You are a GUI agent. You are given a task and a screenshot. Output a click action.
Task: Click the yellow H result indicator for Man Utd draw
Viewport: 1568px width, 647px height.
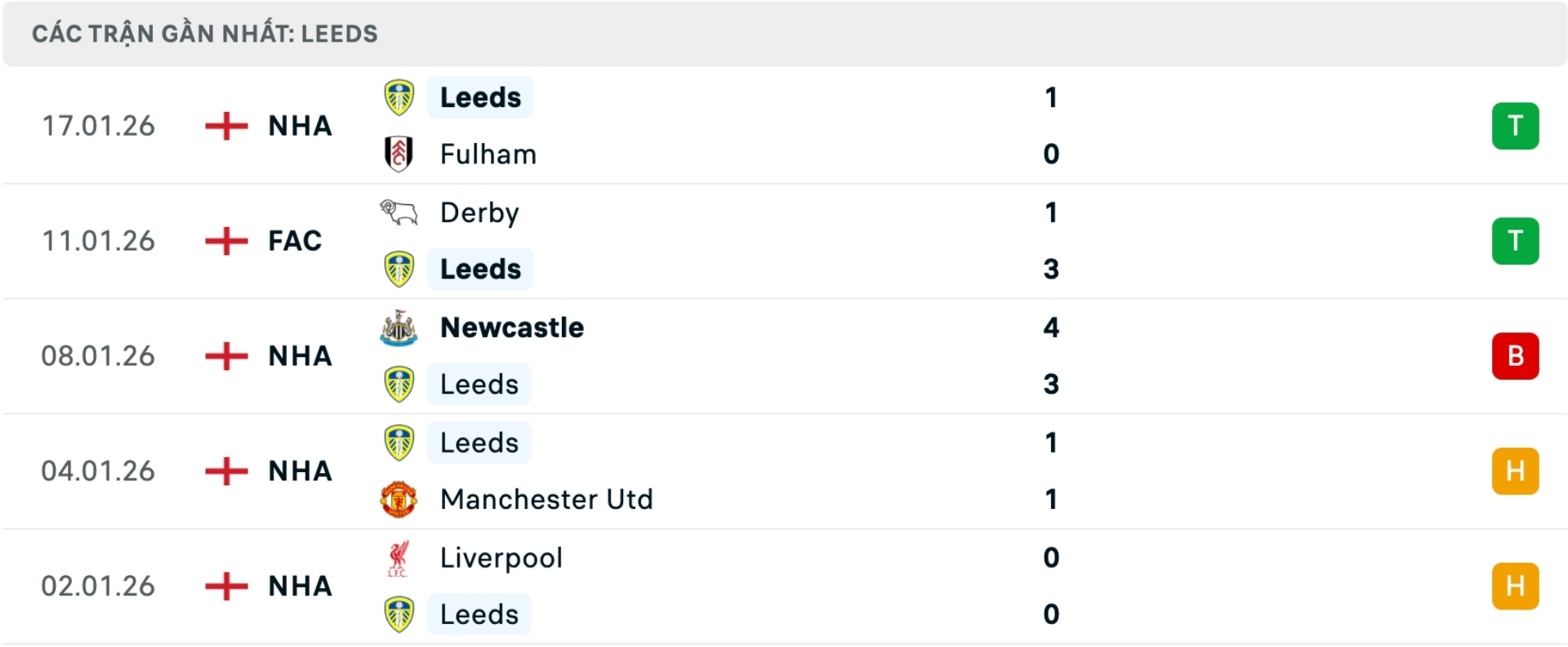tap(1516, 471)
